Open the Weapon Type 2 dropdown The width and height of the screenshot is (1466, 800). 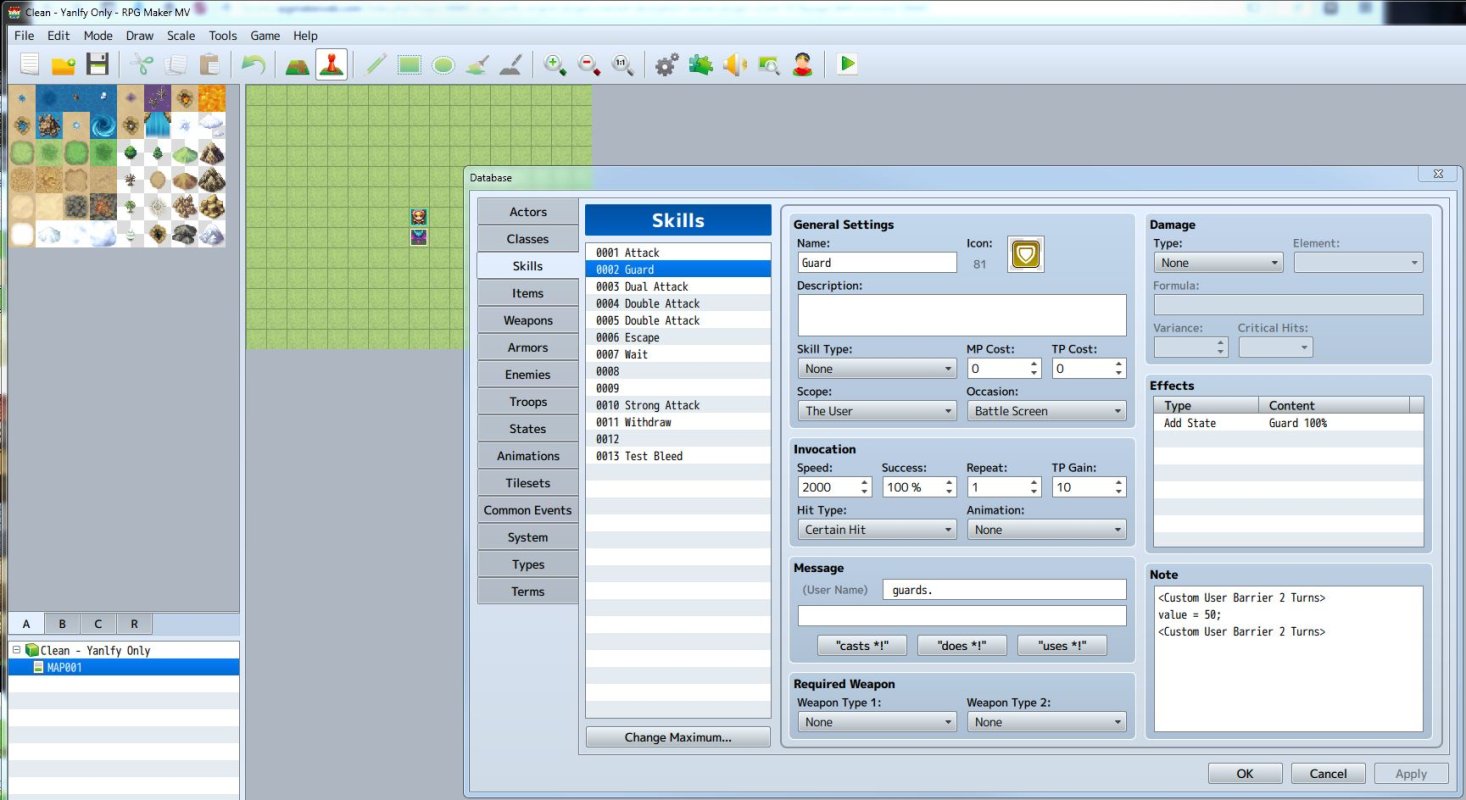(x=1046, y=722)
